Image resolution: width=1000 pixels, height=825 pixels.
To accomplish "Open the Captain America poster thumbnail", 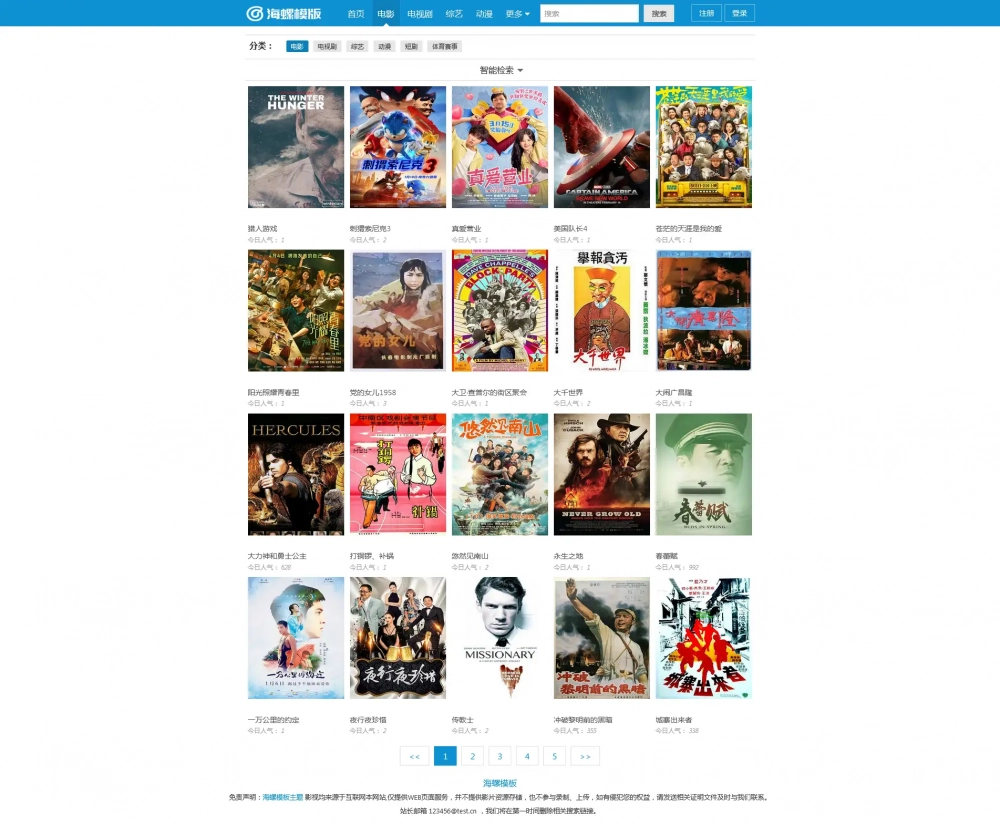I will (602, 147).
